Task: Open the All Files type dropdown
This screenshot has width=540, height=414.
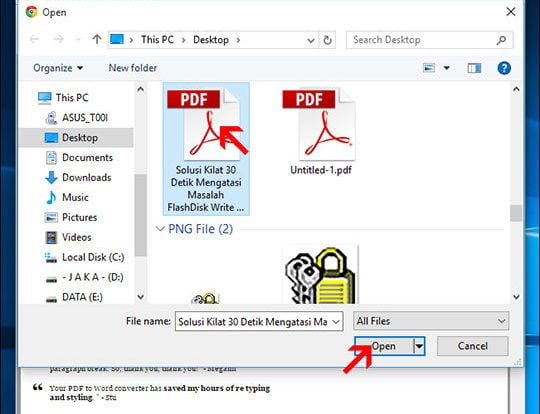Action: click(431, 321)
